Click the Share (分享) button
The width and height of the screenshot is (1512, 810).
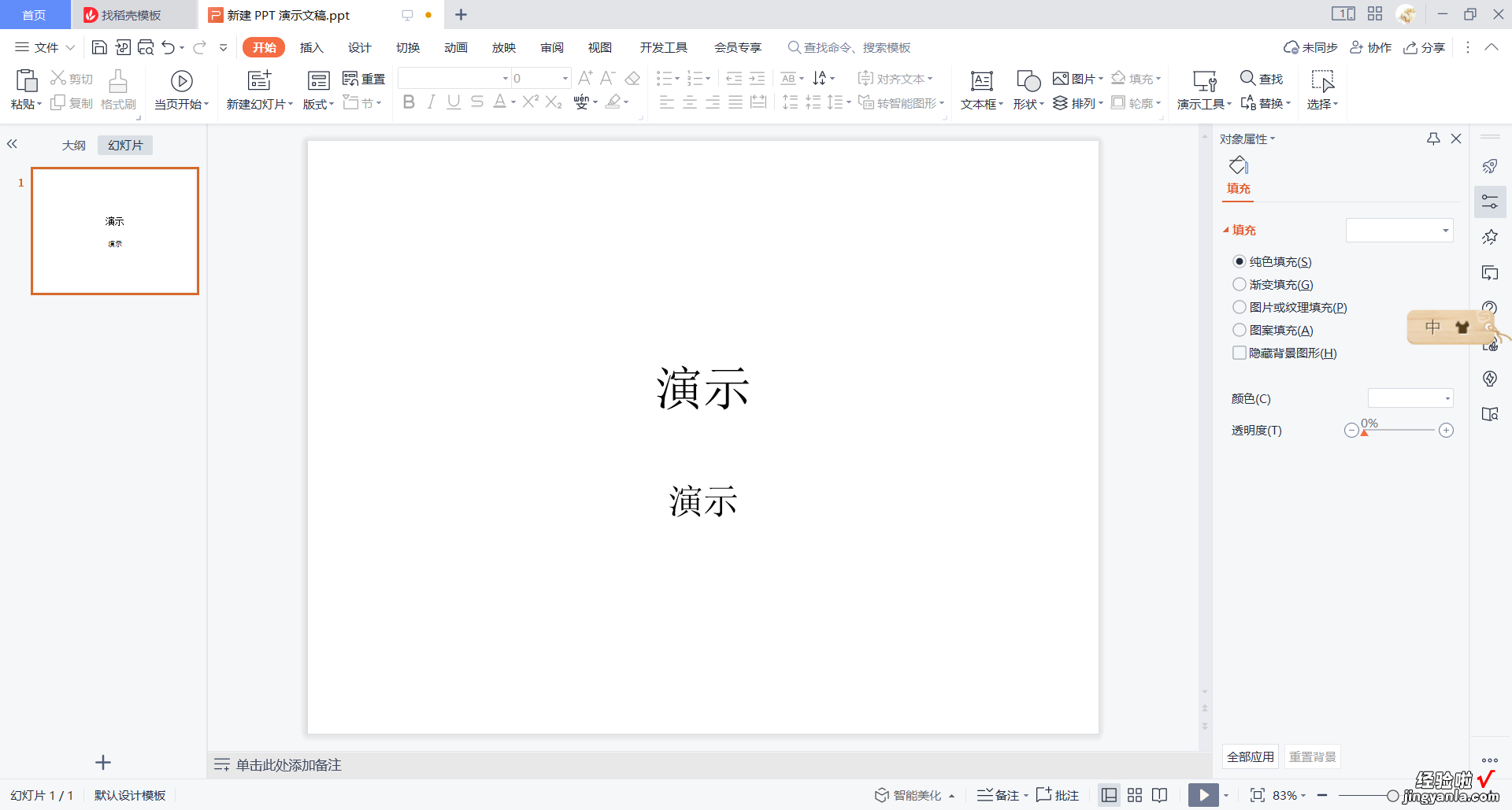[1425, 47]
